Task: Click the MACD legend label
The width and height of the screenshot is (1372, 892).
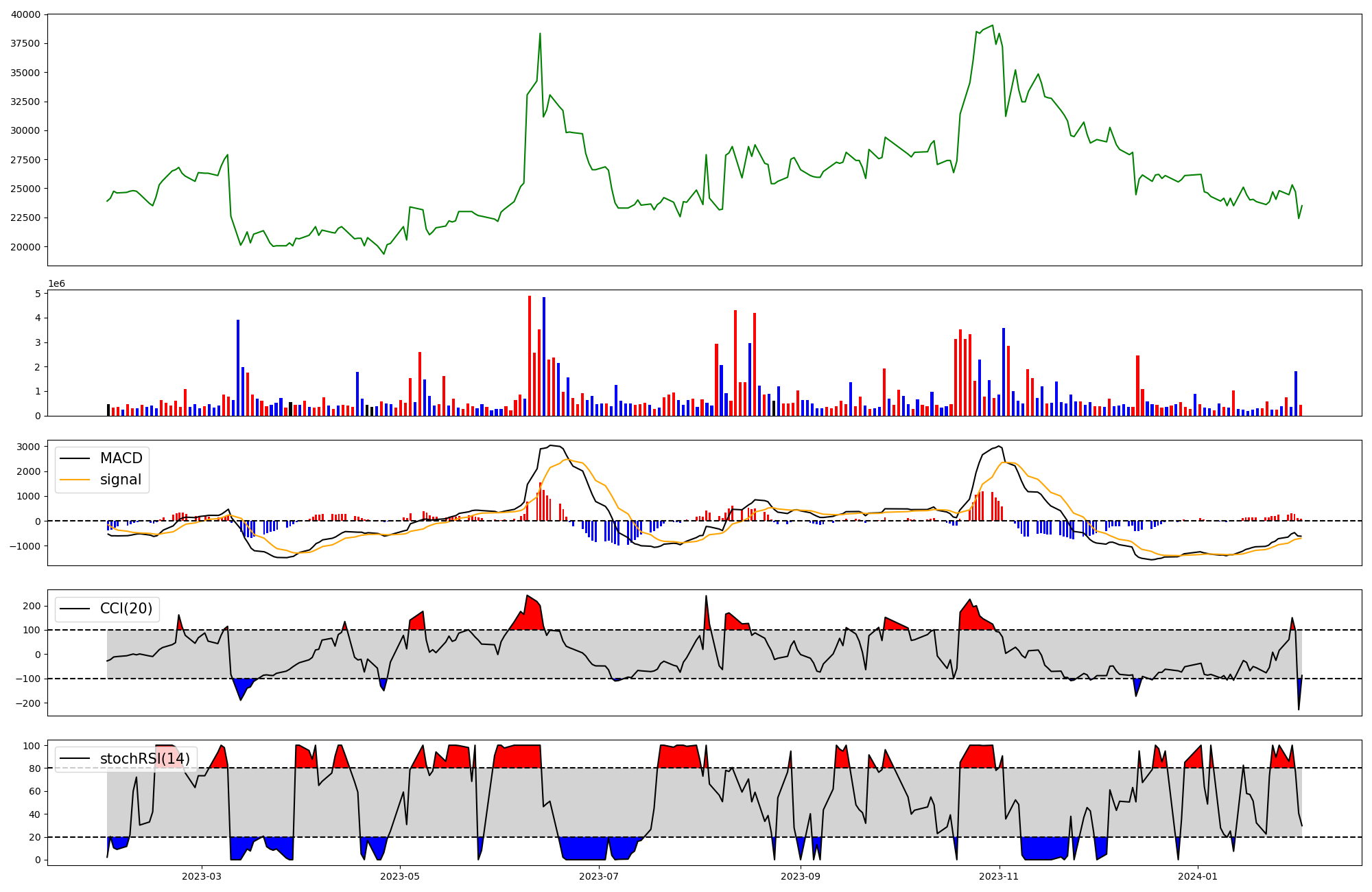Action: [x=121, y=458]
